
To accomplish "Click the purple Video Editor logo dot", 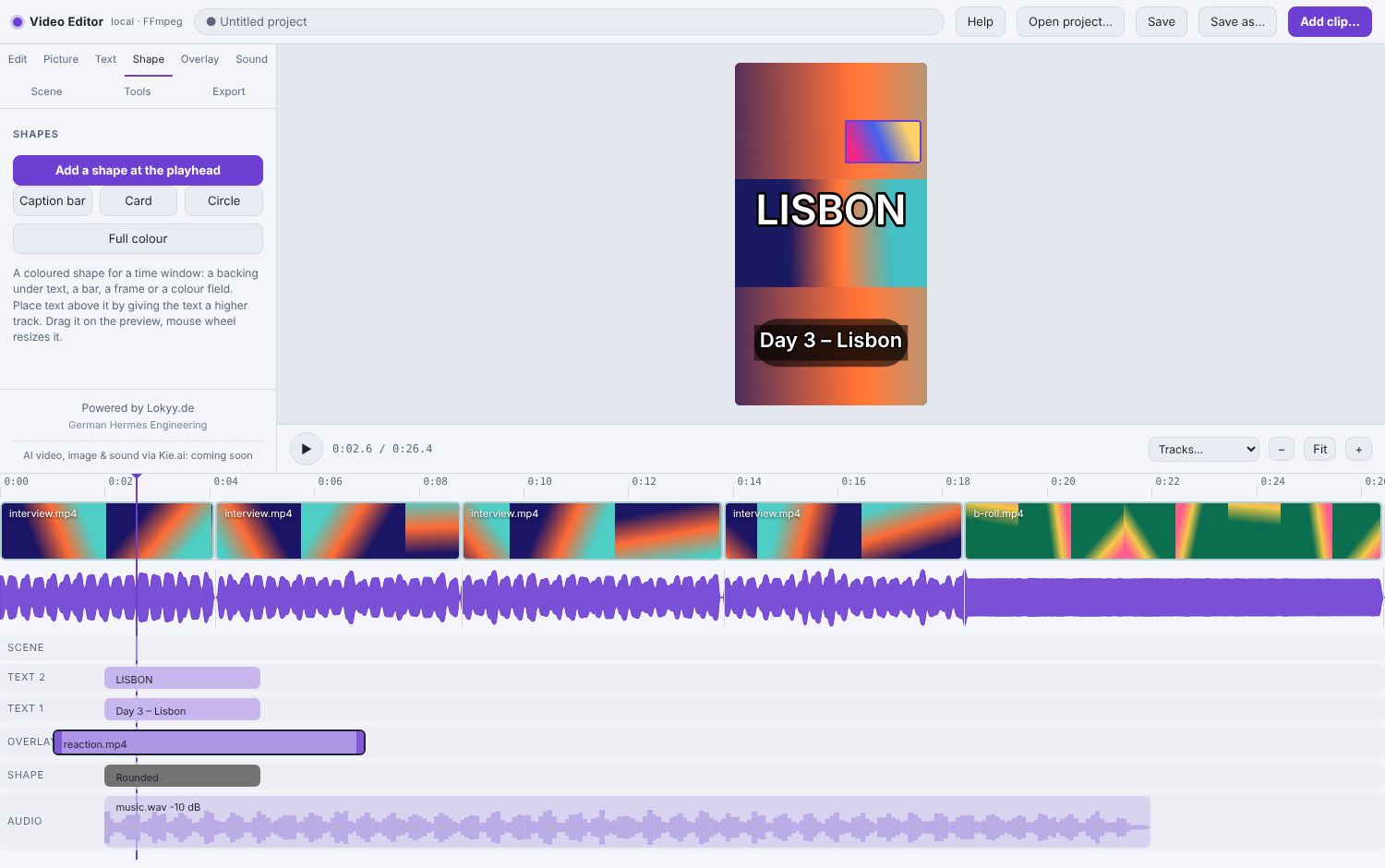I will 18,22.
